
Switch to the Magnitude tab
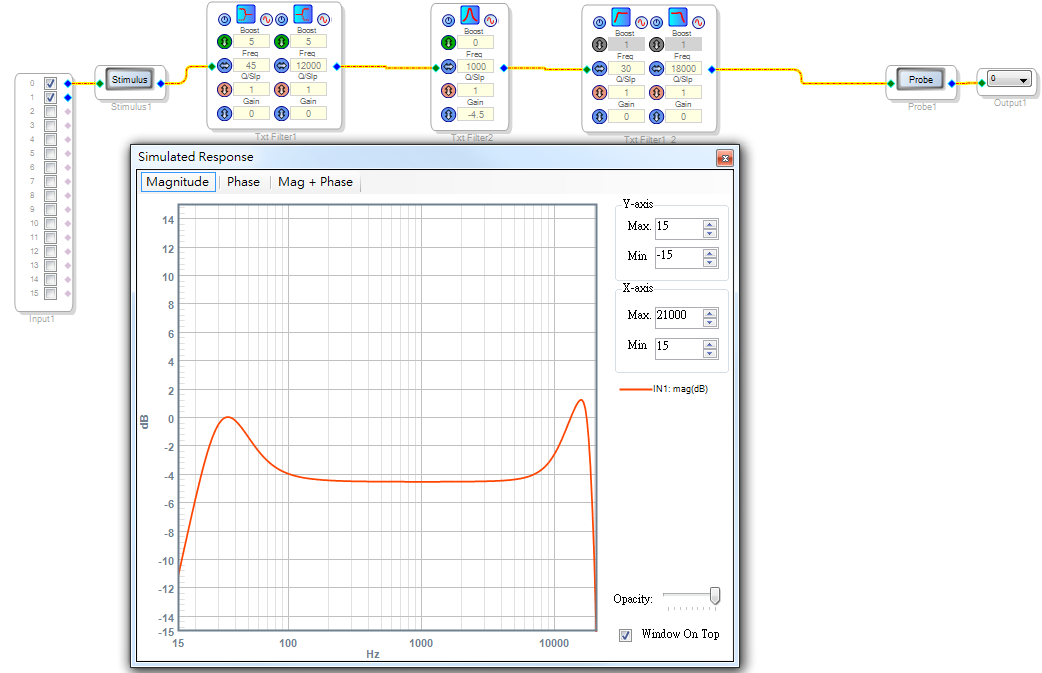(x=177, y=182)
